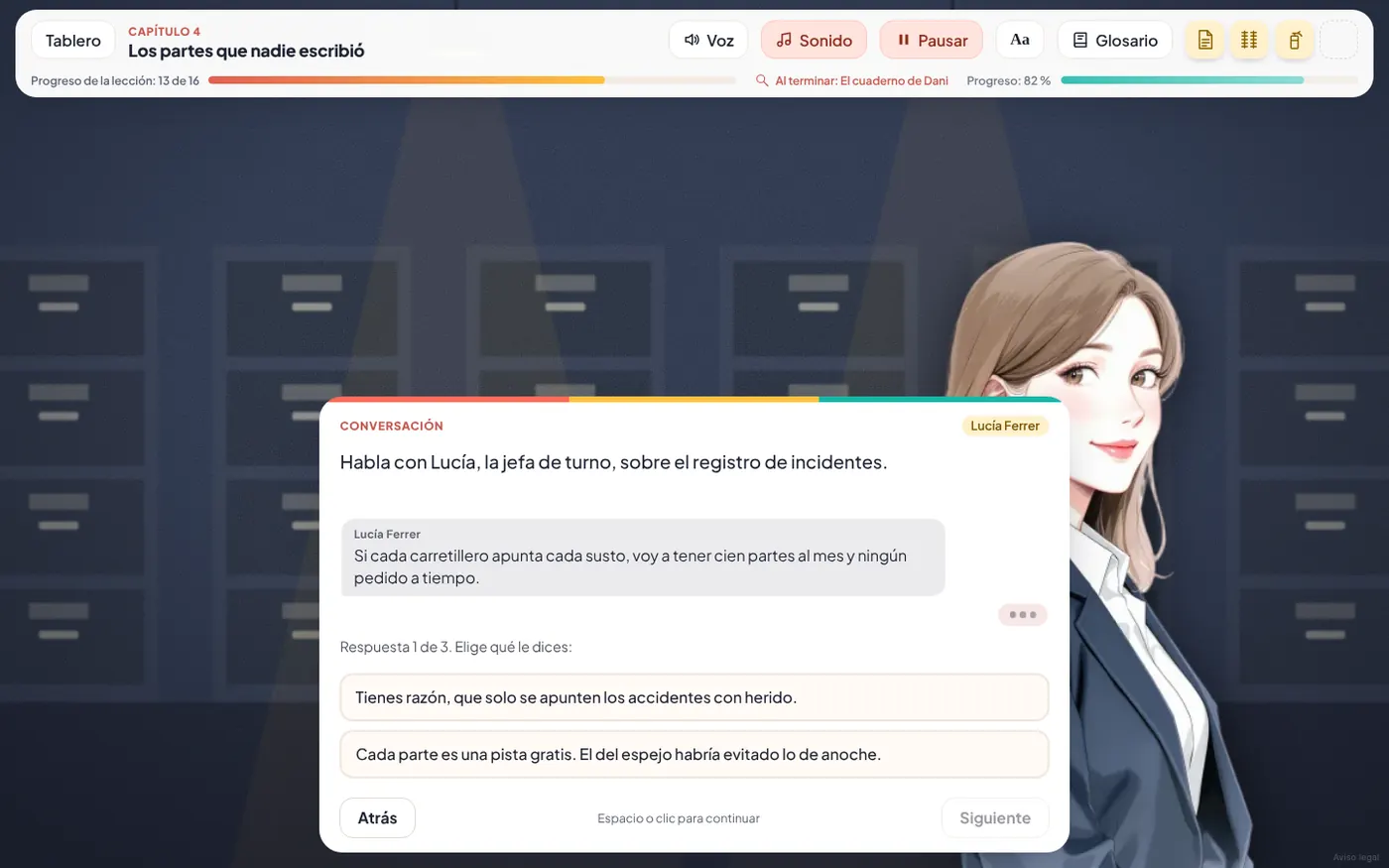Toggle the Voz narration button

pyautogui.click(x=708, y=40)
